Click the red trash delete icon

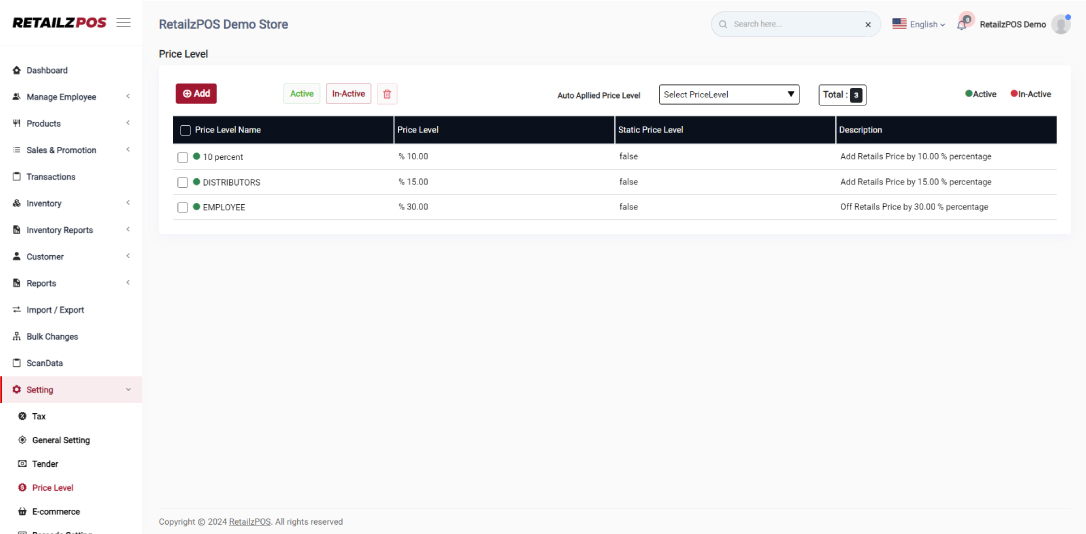387,94
